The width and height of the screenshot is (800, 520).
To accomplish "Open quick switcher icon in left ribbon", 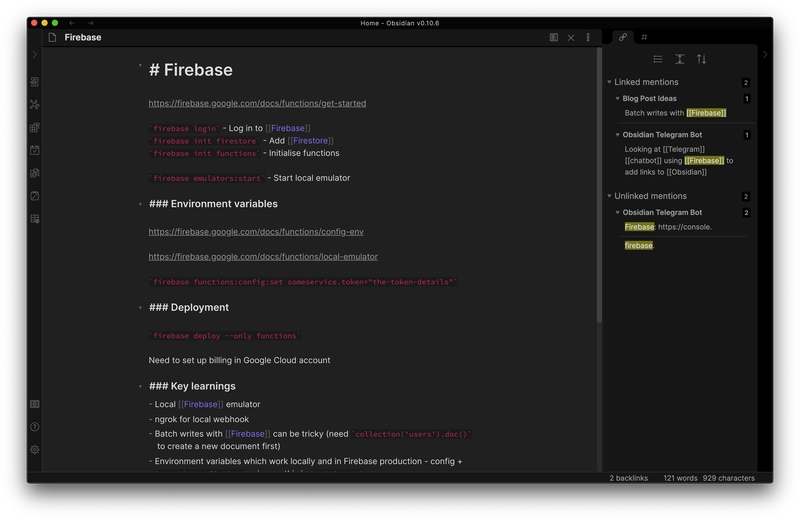I will [x=35, y=82].
